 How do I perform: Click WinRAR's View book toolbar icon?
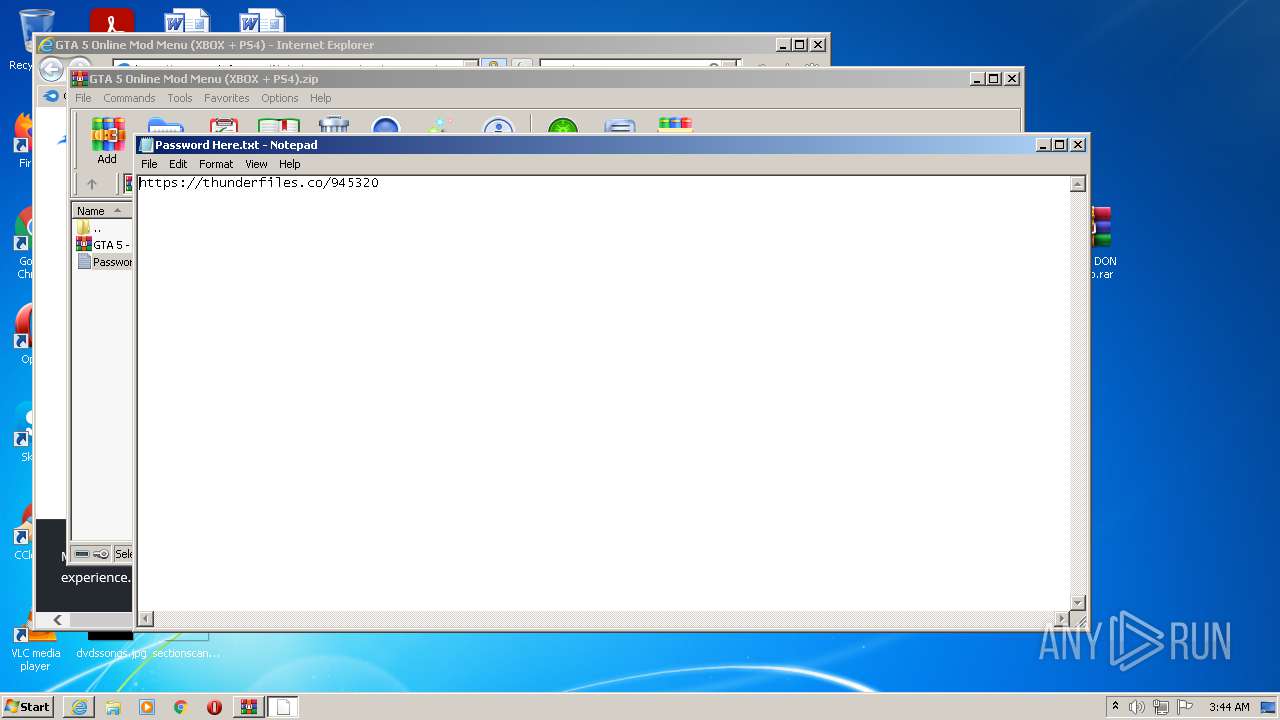tap(279, 125)
